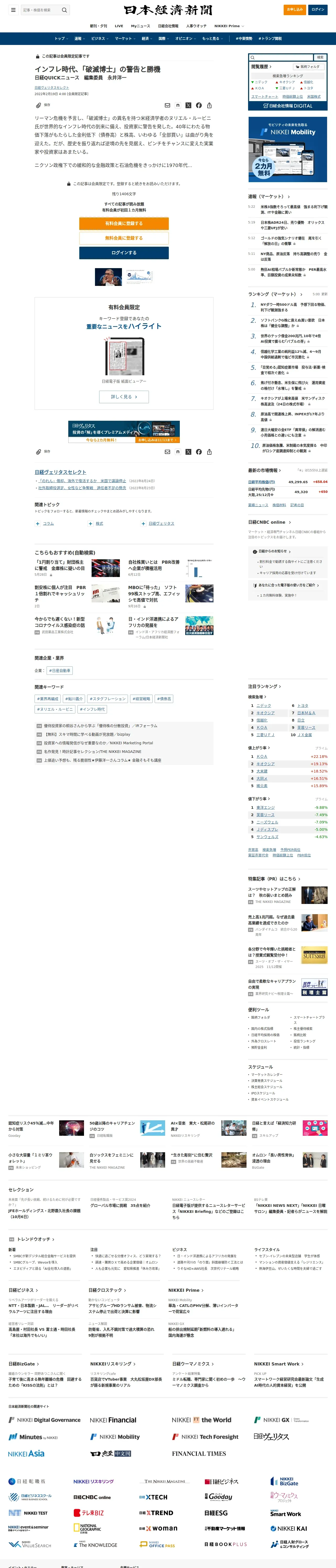336x1568 pixels.
Task: Open #中東情勢 tag in nav bar
Action: pyautogui.click(x=244, y=38)
